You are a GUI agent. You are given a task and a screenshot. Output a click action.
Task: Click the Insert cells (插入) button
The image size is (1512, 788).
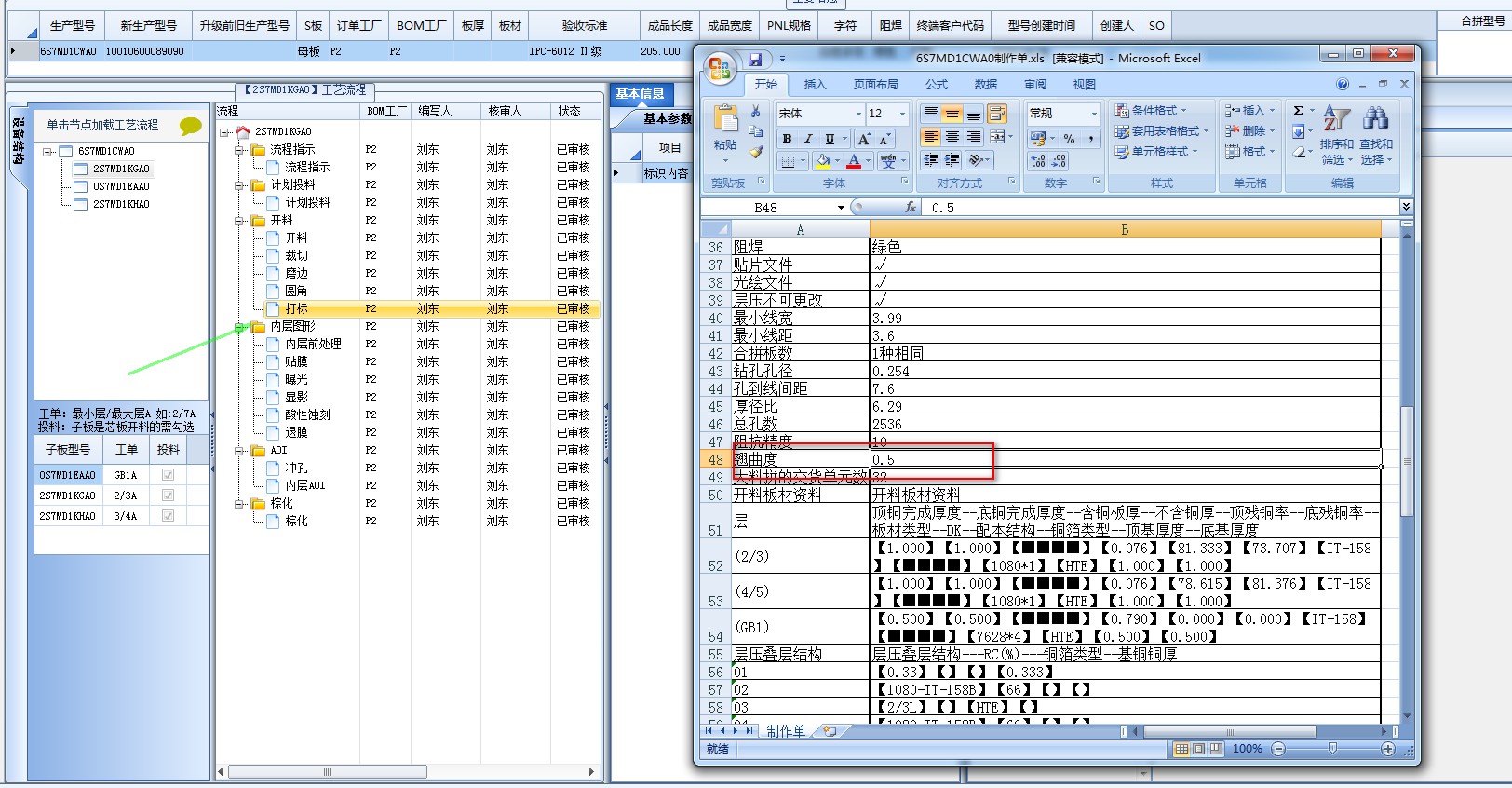[1249, 111]
